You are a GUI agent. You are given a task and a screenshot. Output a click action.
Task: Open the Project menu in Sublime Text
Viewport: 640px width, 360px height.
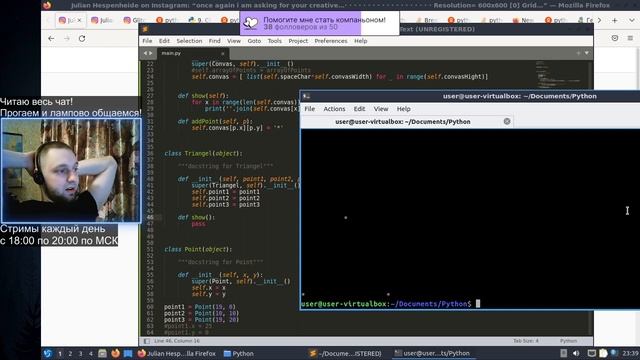[x=298, y=41]
